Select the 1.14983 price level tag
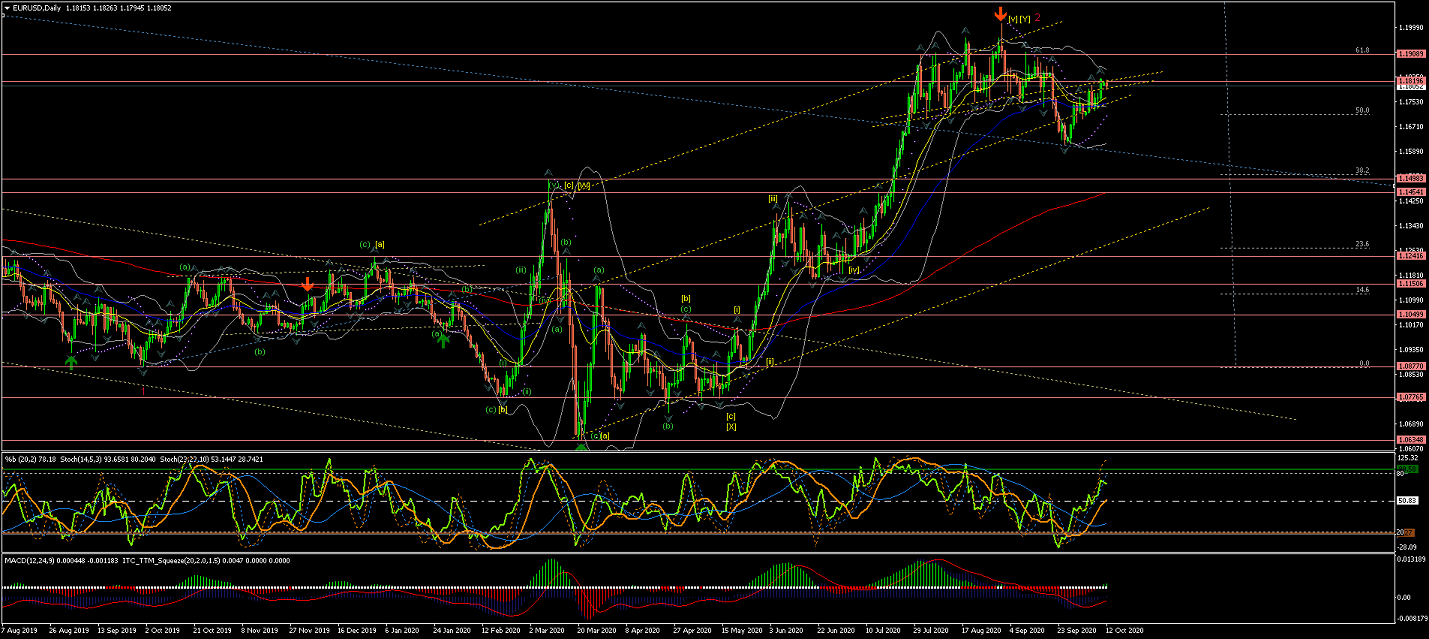1429x639 pixels. coord(1411,179)
